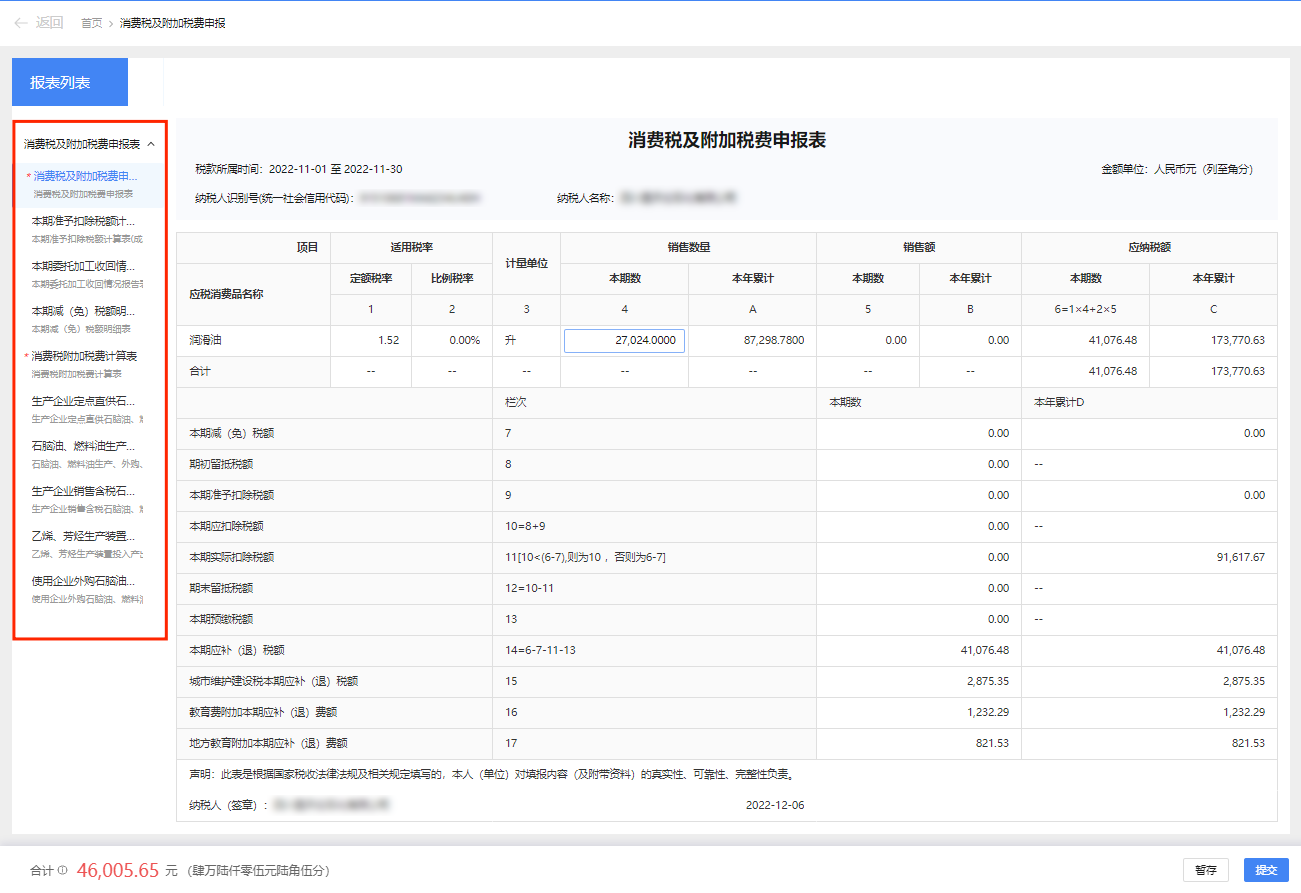The width and height of the screenshot is (1301, 893).
Task: Select 生产企业销售含税石脑油 sidebar item
Action: click(84, 491)
